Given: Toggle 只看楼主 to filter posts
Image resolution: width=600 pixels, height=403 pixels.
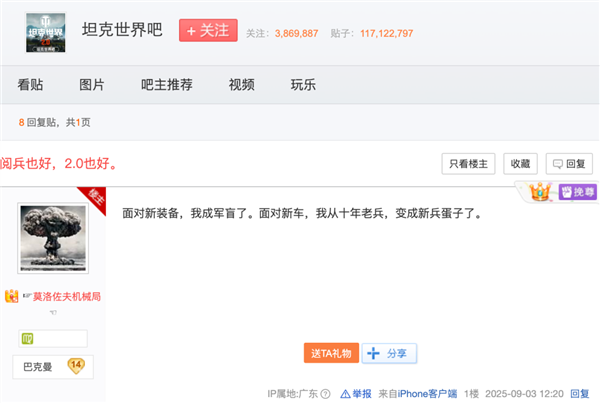Looking at the screenshot, I should coord(469,163).
